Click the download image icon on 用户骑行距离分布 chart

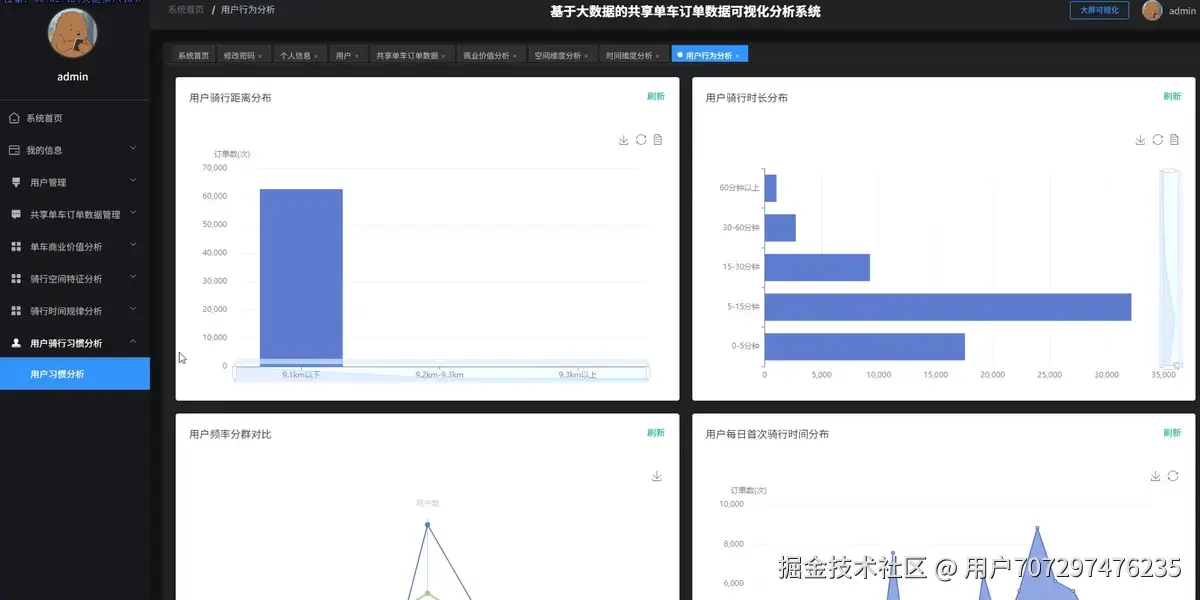(624, 140)
